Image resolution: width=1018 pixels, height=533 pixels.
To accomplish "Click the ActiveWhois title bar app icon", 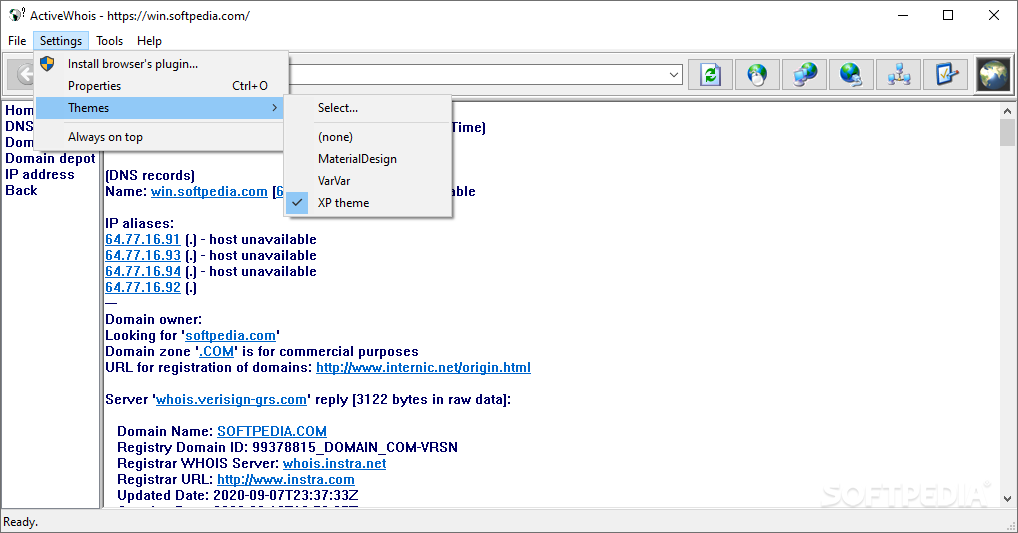I will click(x=16, y=15).
